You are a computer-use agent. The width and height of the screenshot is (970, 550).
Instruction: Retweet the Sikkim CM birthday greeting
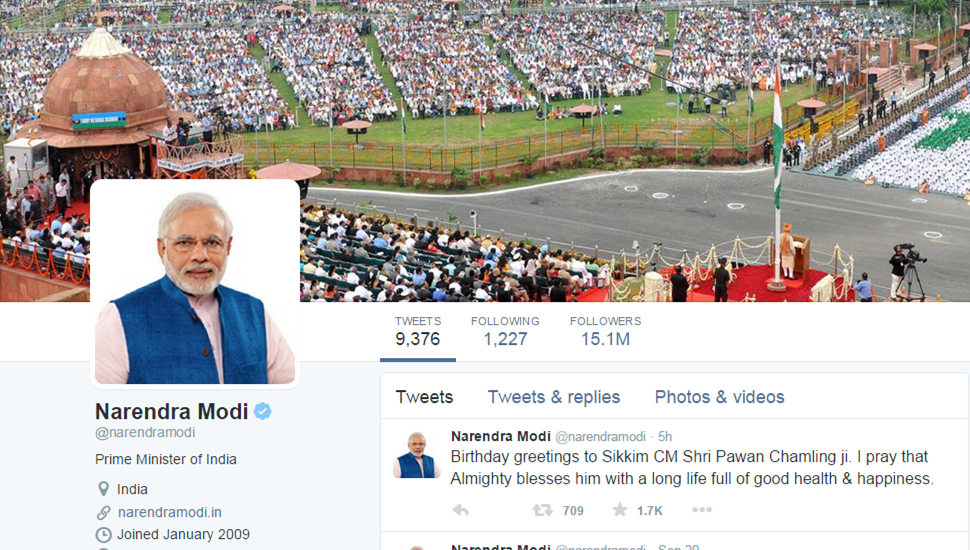(543, 510)
